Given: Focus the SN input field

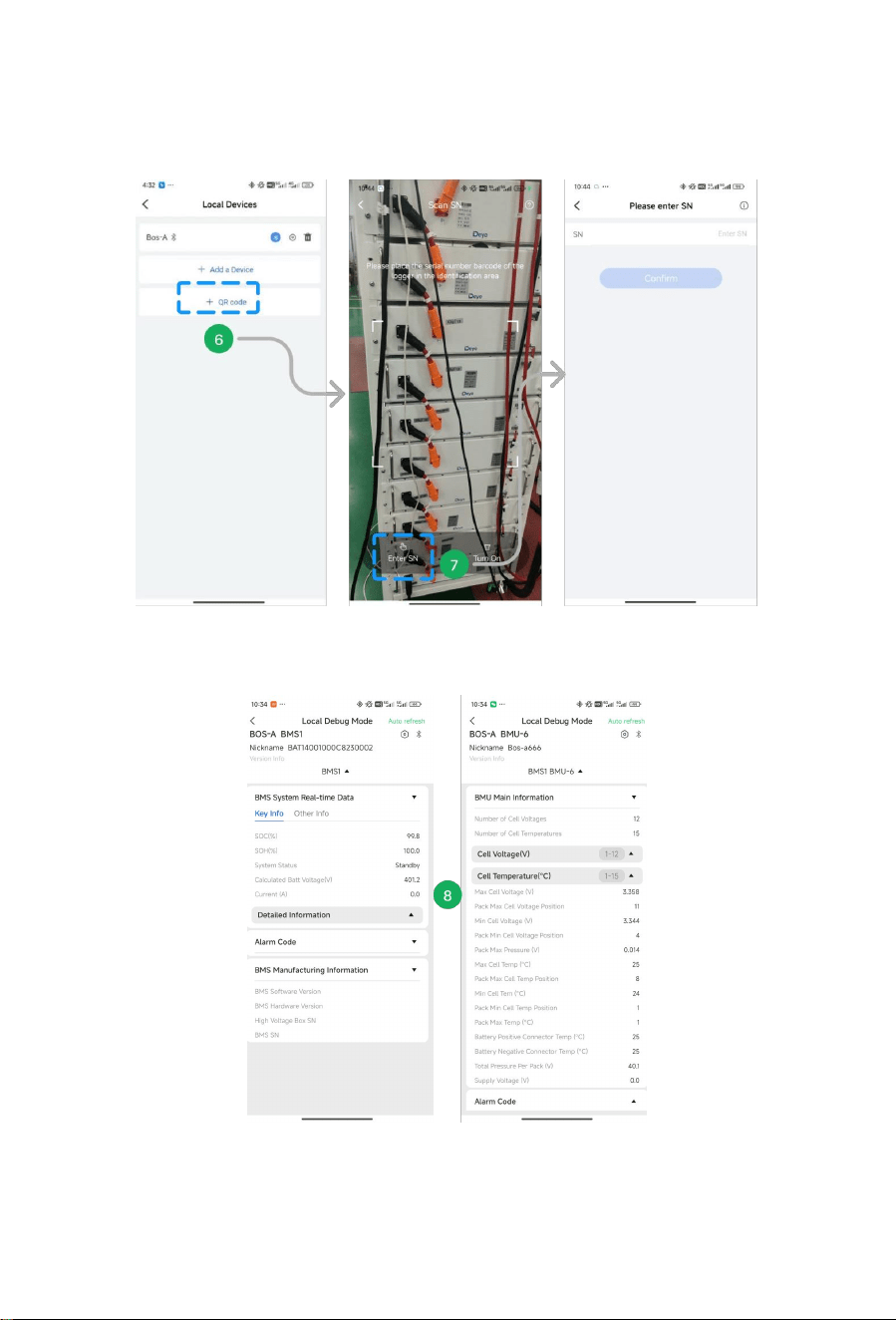Looking at the screenshot, I should 661,234.
